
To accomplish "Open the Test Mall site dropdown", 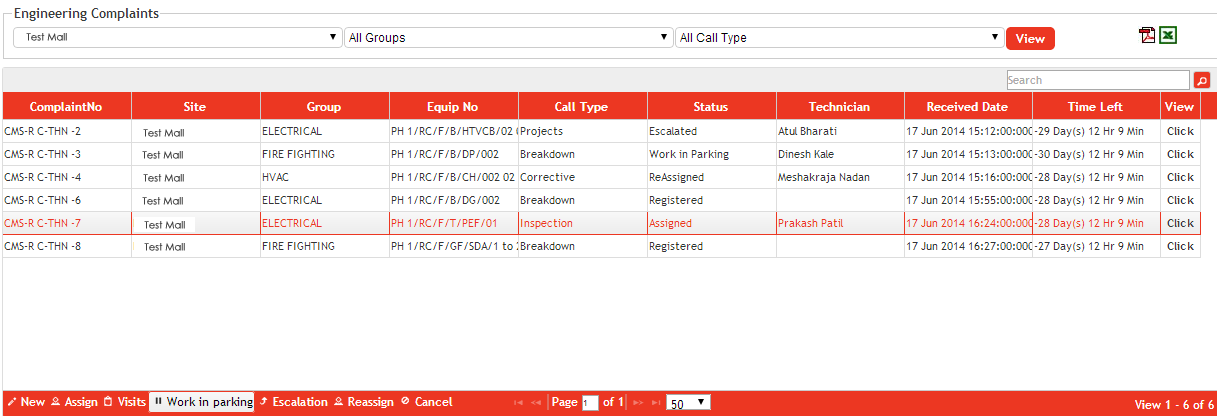I will (x=177, y=37).
